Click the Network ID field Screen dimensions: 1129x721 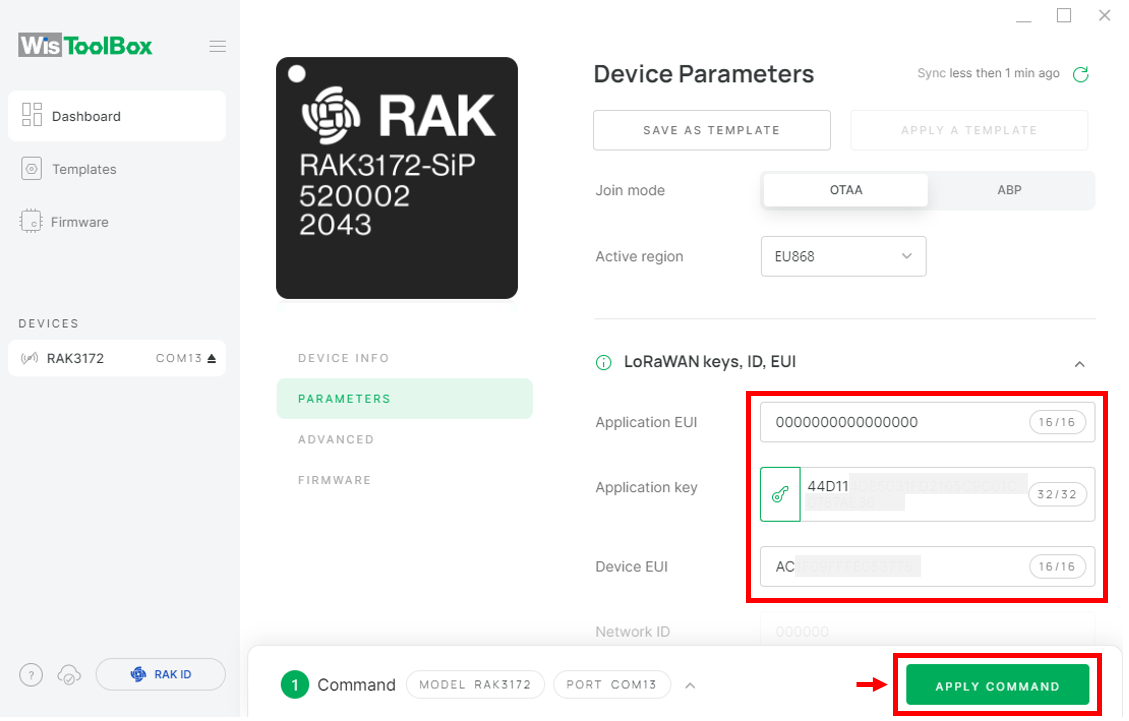927,632
